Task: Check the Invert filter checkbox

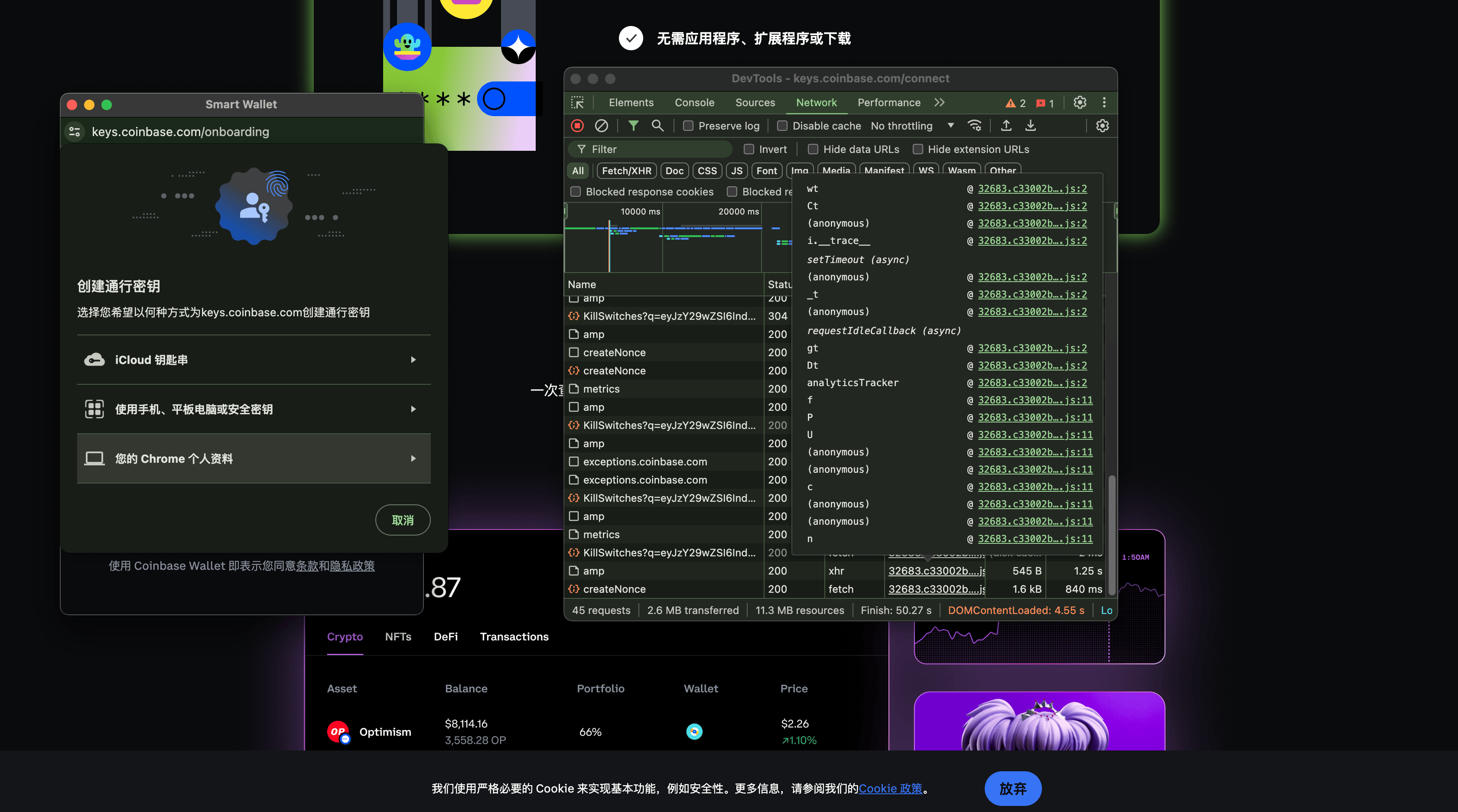Action: tap(749, 149)
